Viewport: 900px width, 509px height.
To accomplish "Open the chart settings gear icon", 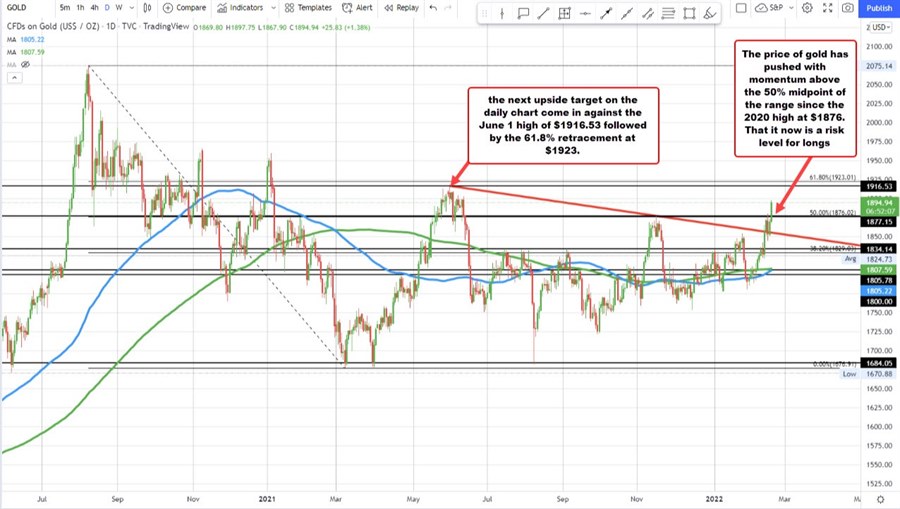I will tap(807, 8).
